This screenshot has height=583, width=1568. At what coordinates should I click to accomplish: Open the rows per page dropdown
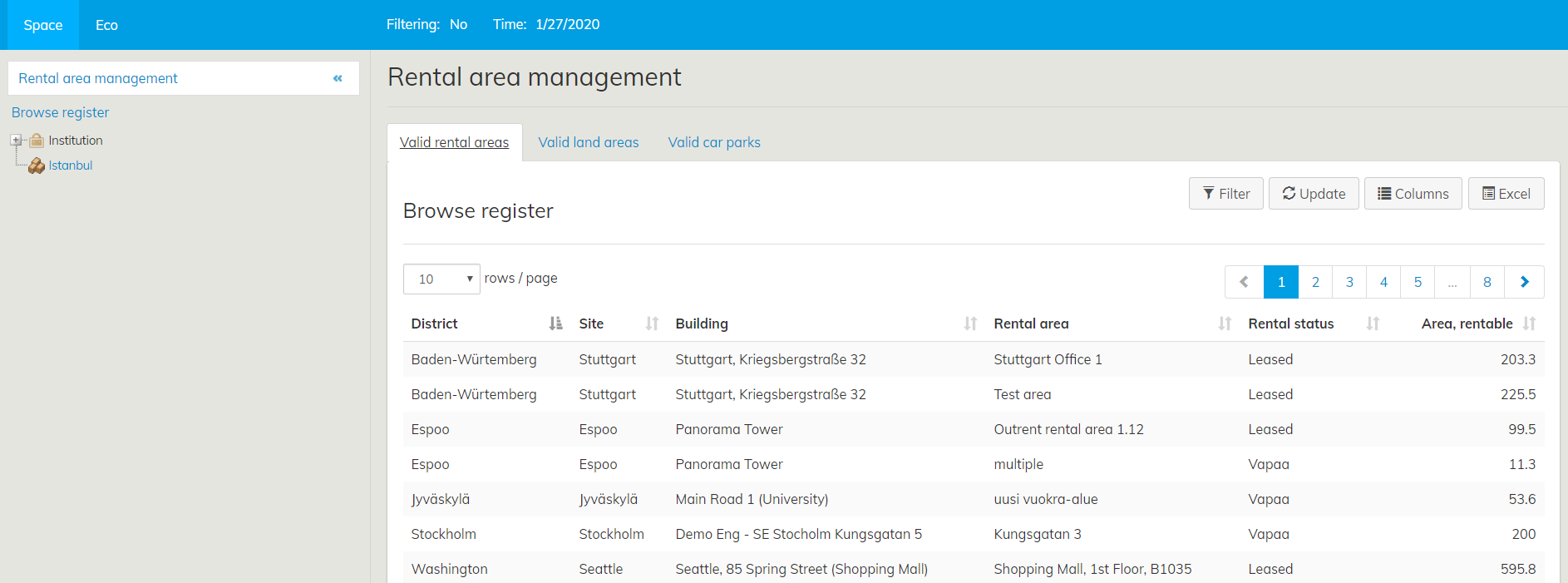(441, 279)
